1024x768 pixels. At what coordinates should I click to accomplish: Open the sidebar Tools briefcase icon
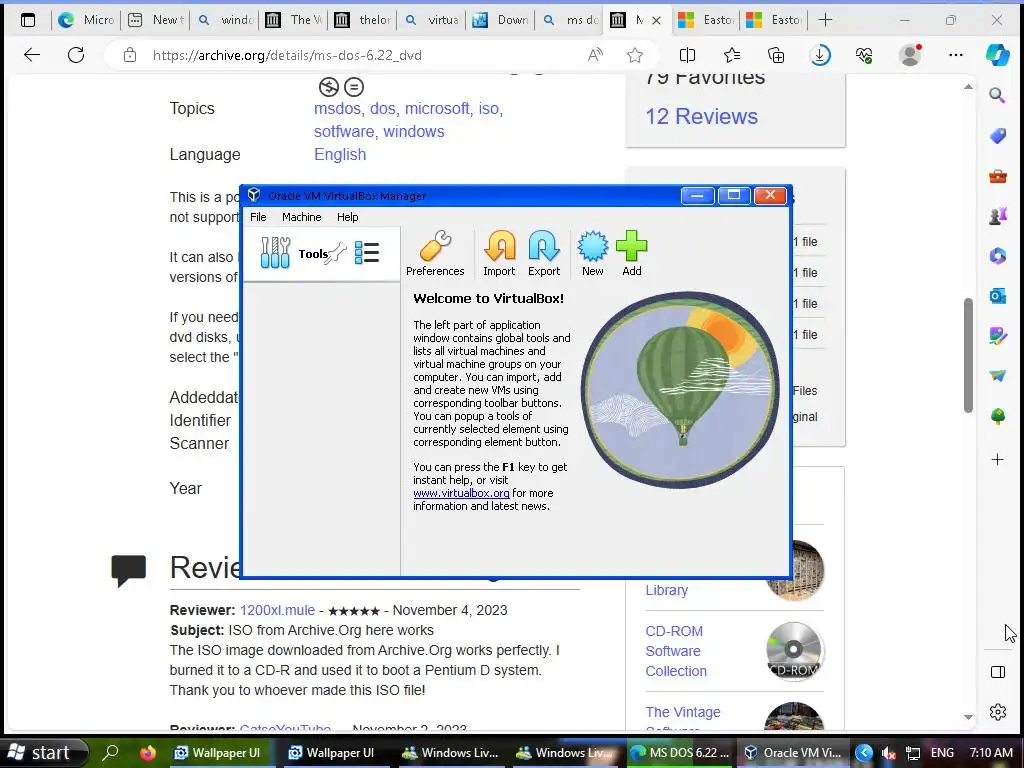(997, 176)
